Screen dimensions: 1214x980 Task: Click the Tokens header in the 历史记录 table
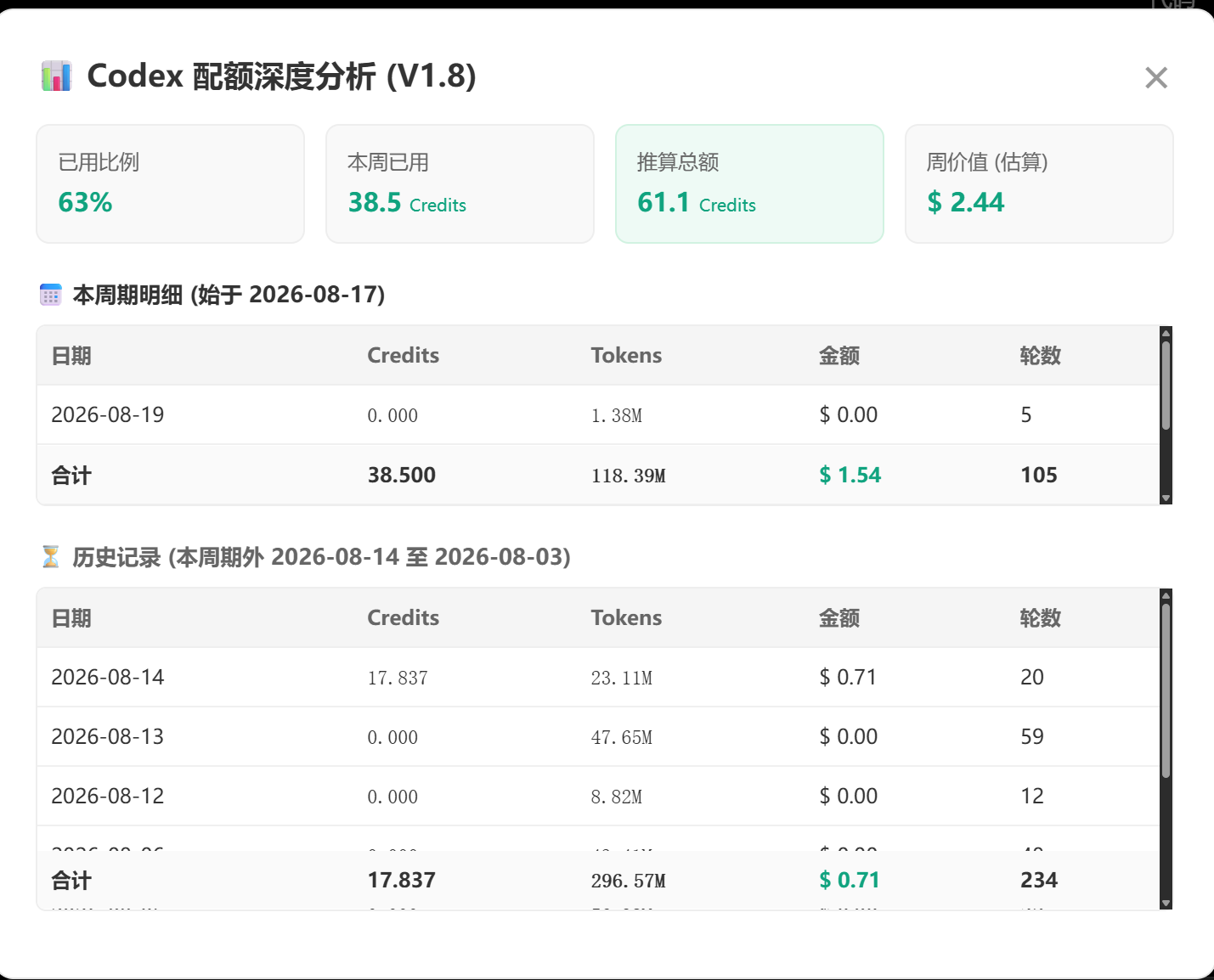click(627, 618)
